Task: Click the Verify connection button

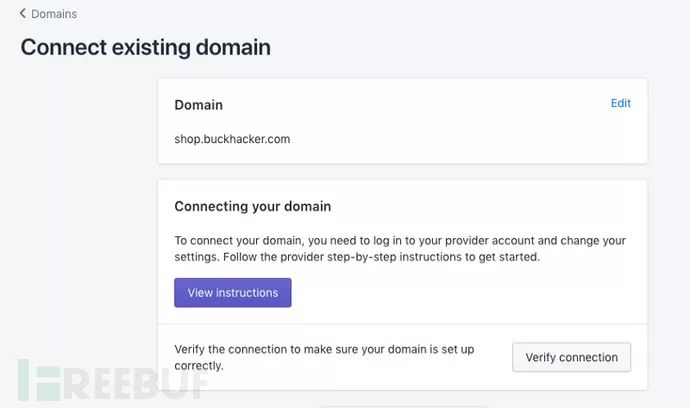Action: click(x=571, y=357)
